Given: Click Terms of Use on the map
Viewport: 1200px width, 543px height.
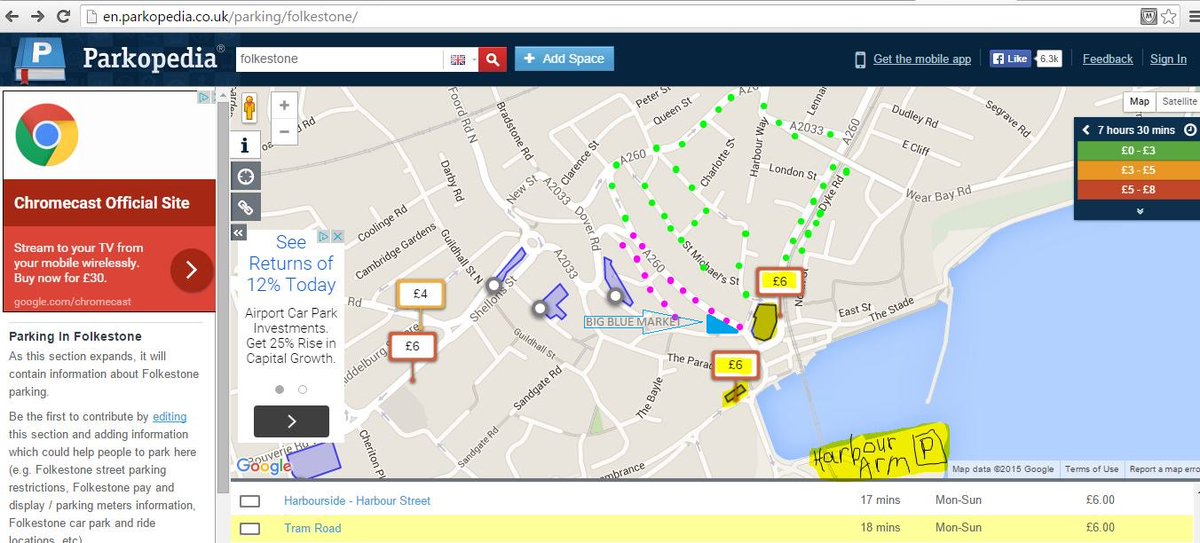Looking at the screenshot, I should click(1092, 469).
